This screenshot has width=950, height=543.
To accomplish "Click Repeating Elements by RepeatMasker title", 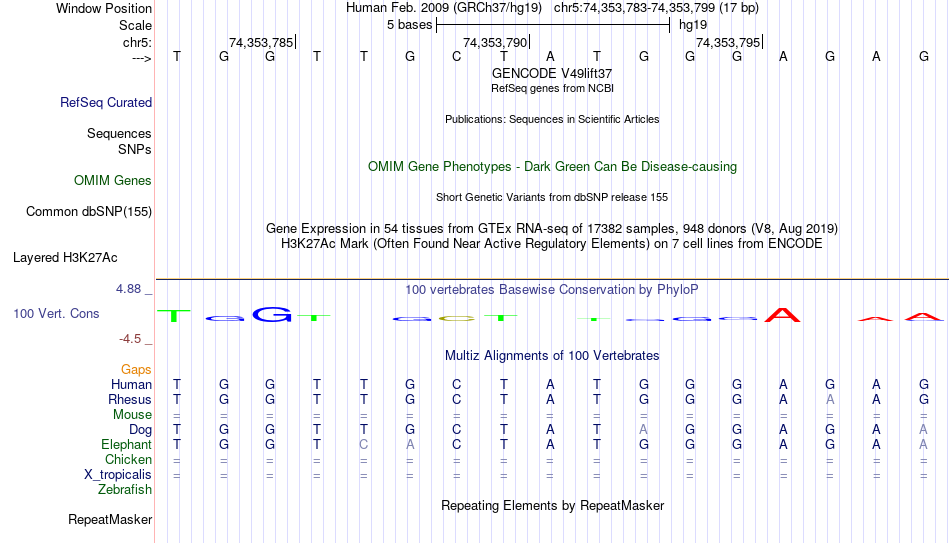I will 553,505.
